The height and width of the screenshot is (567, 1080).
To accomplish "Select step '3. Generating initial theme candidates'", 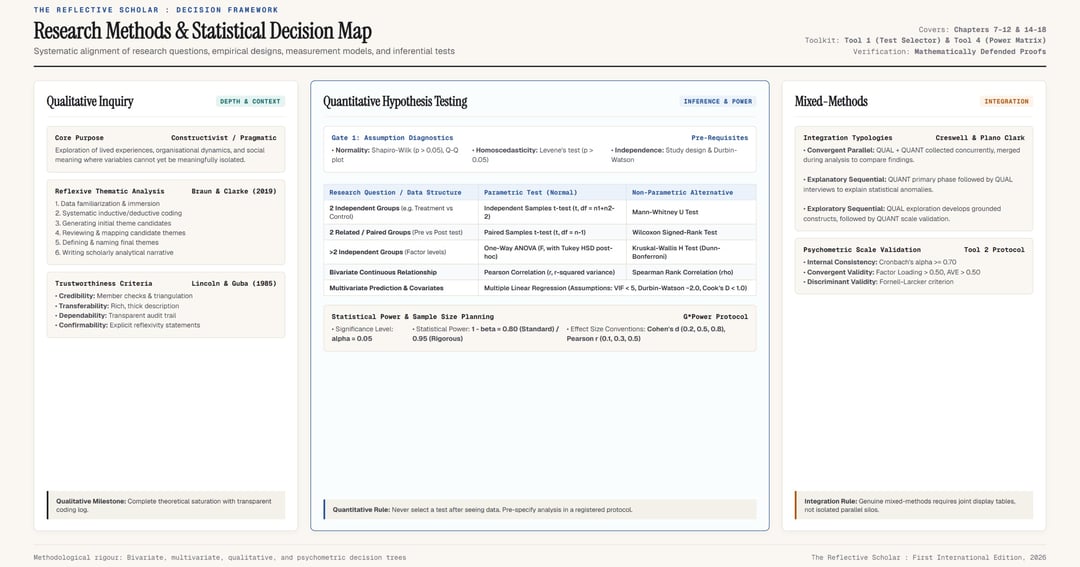I will point(113,223).
